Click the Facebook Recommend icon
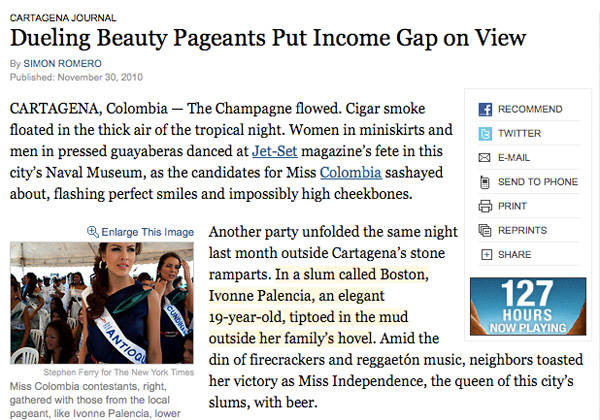This screenshot has height=420, width=600. point(485,109)
